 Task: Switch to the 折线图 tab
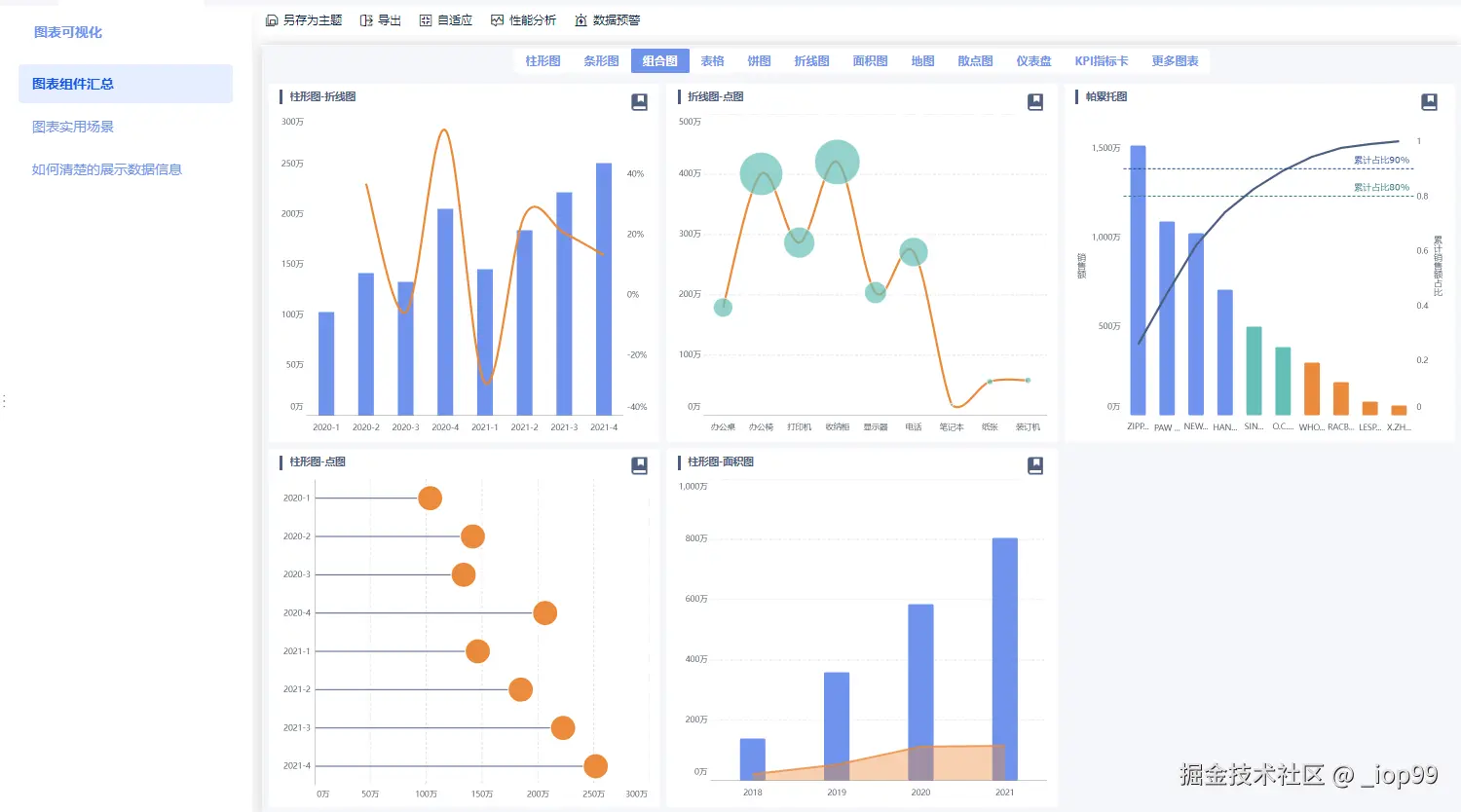[x=812, y=60]
